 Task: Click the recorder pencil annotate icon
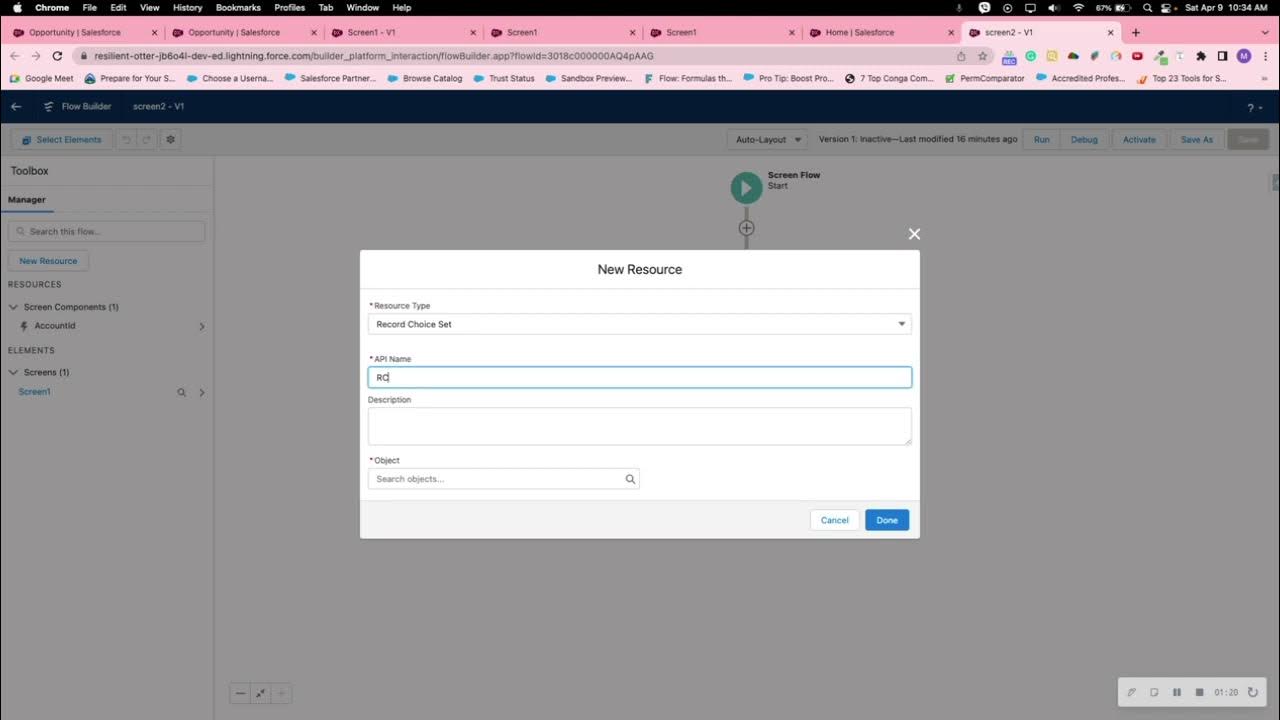point(1131,692)
